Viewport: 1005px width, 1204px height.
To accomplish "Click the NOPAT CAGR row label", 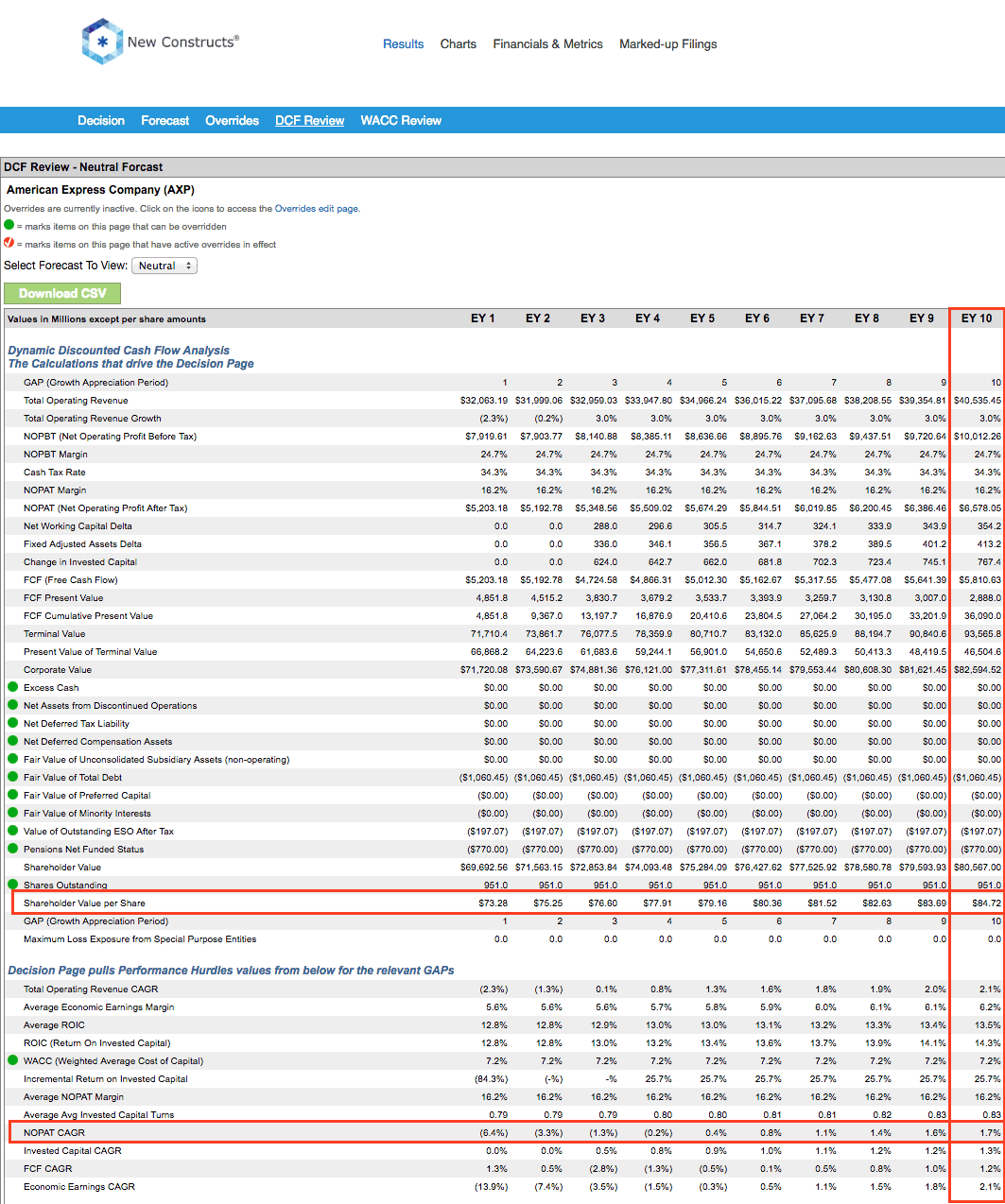I will pos(54,1132).
